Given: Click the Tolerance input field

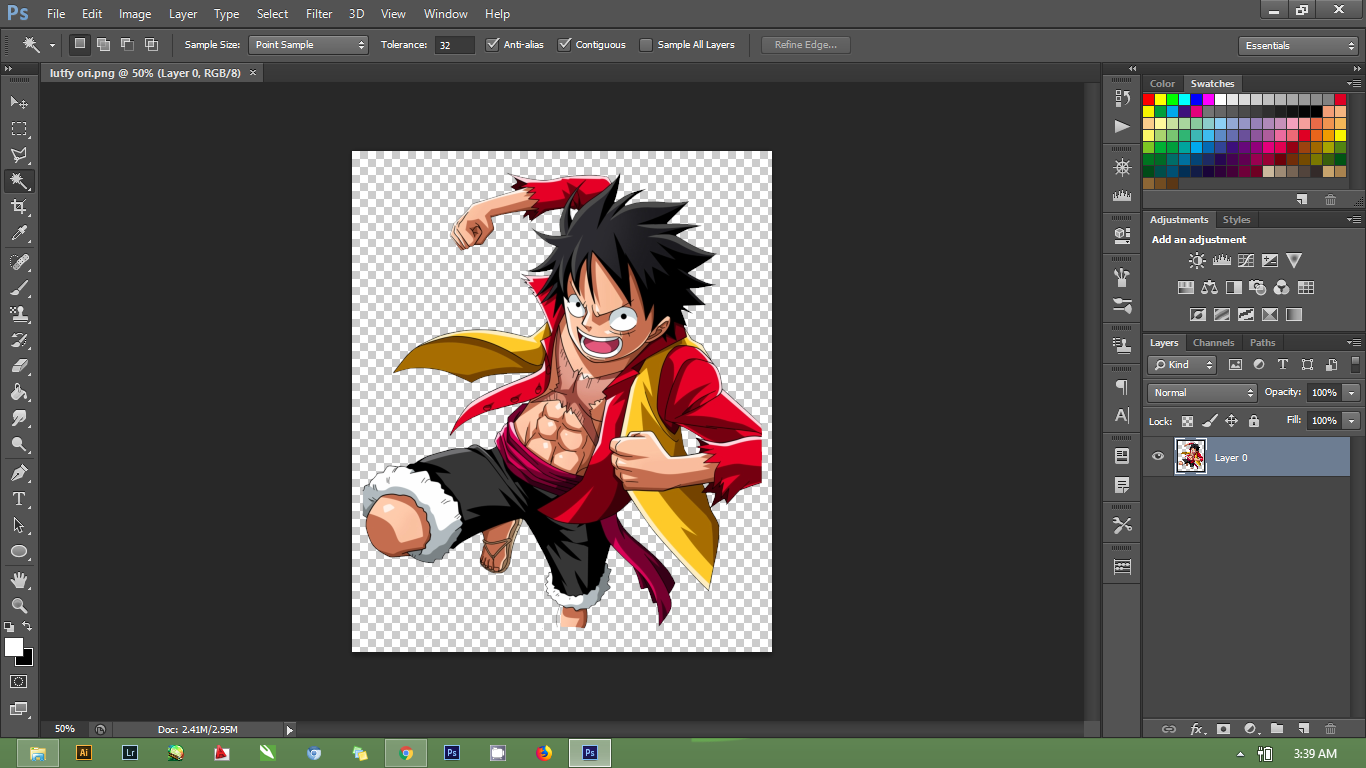Looking at the screenshot, I should point(454,45).
